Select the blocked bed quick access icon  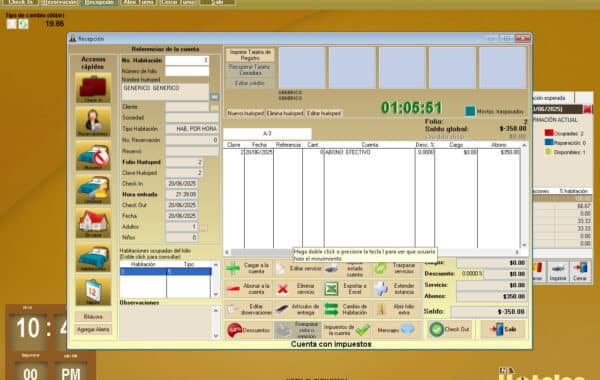(93, 155)
